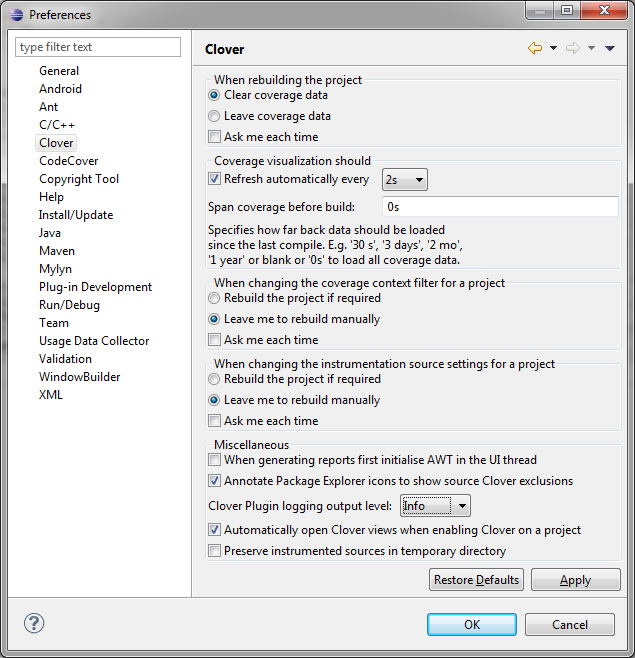The width and height of the screenshot is (635, 658).
Task: Expand the refresh interval 2s dropdown
Action: [405, 179]
